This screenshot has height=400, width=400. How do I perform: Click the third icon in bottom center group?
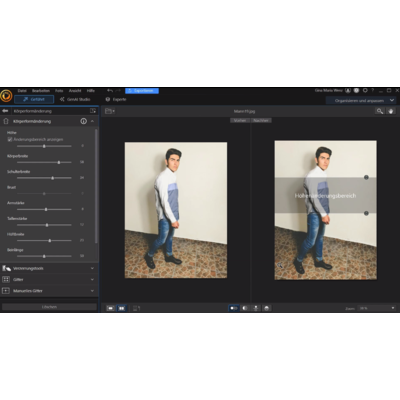tap(256, 308)
